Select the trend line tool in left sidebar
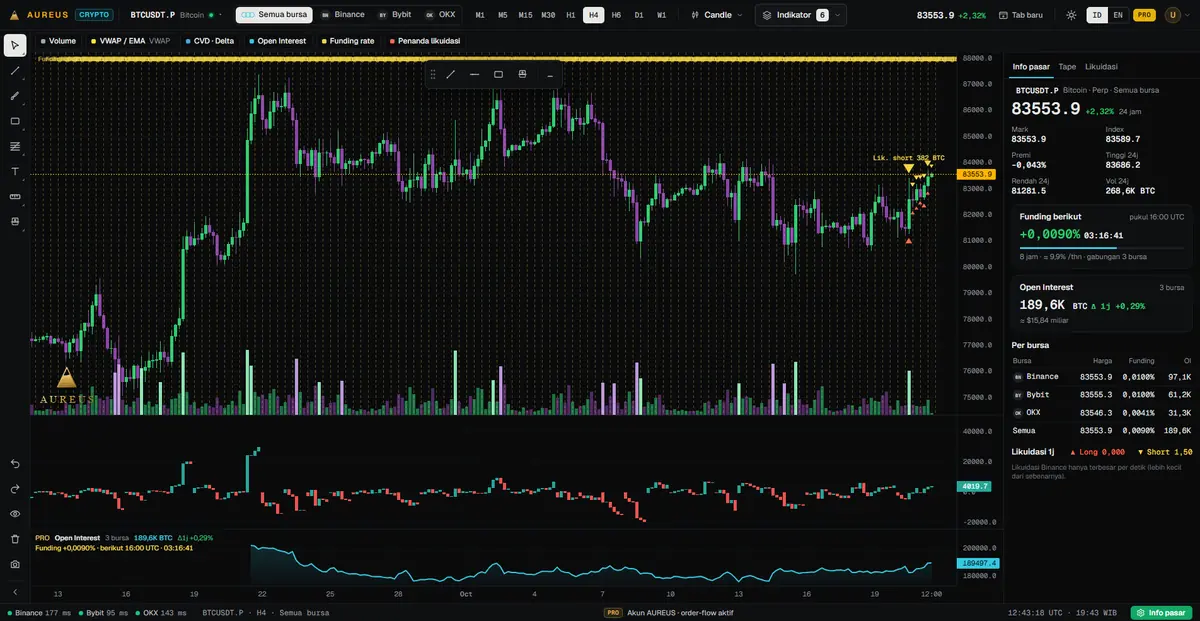This screenshot has width=1200, height=621. 15,71
